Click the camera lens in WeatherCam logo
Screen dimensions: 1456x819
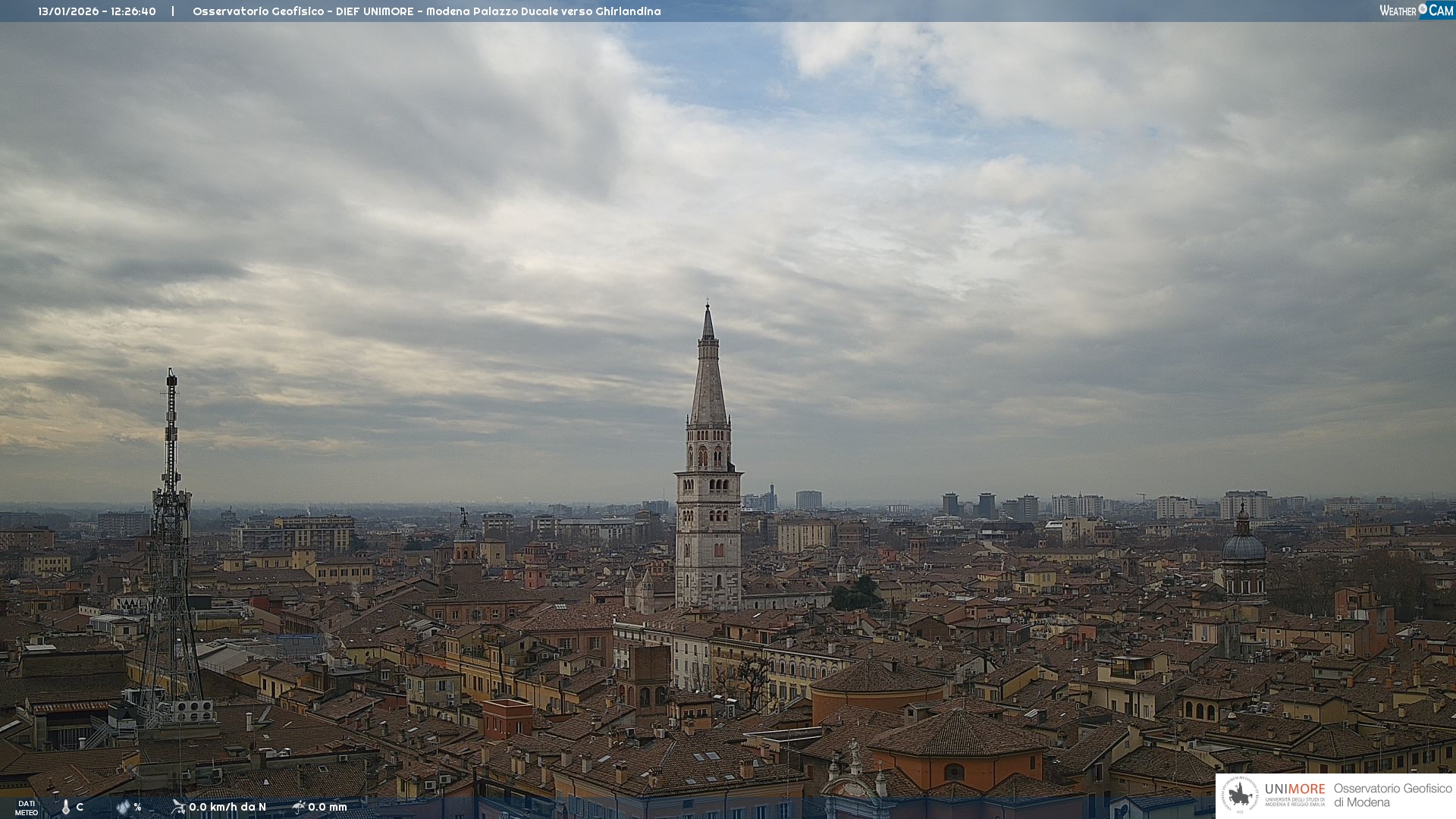pyautogui.click(x=1423, y=9)
